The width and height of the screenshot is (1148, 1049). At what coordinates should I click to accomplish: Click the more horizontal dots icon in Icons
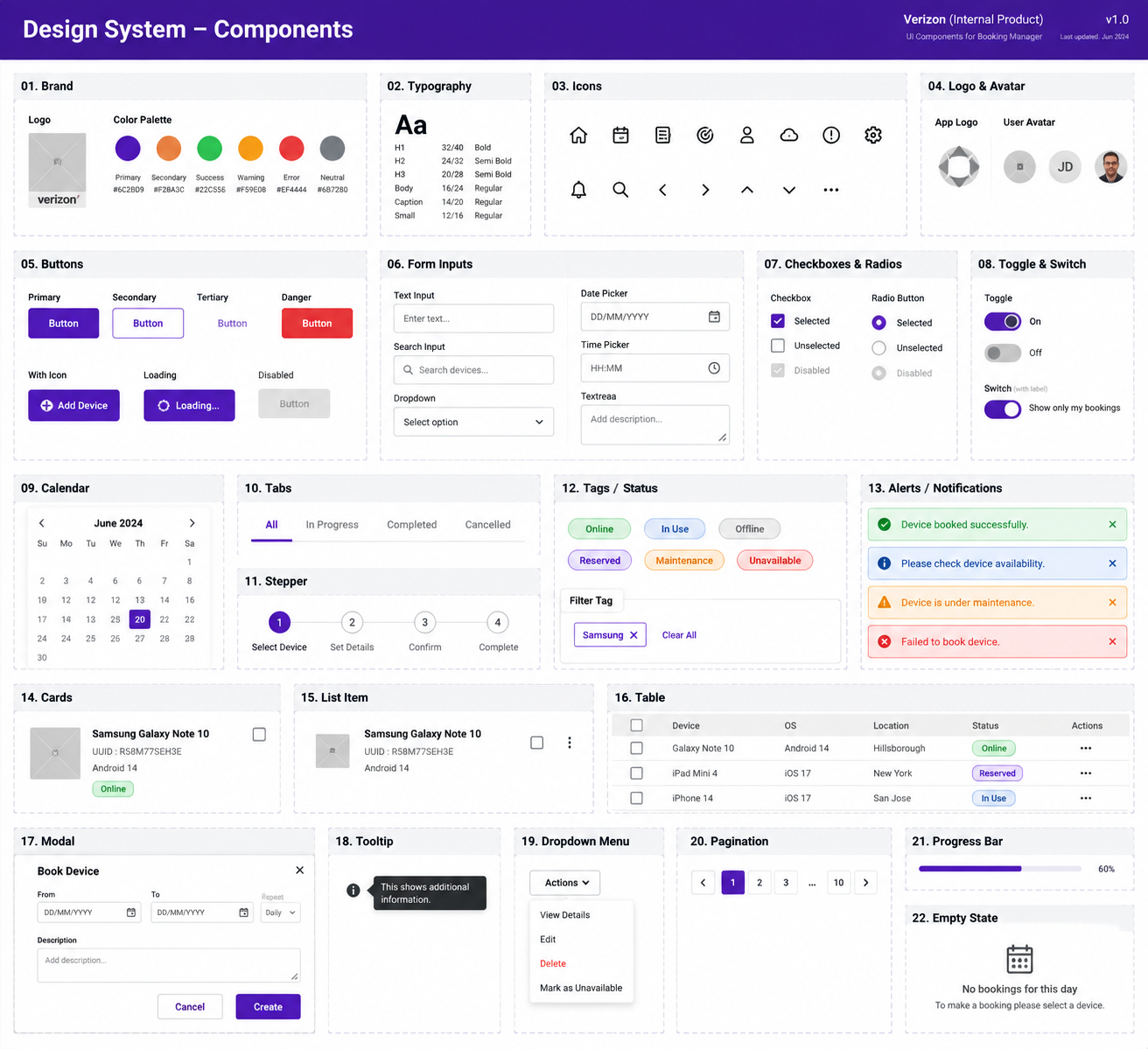(831, 190)
